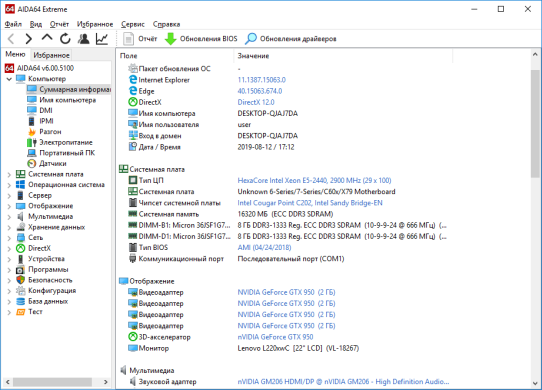Select the Lenovo L220xwC monitor value
Viewport: 542px width, 390px height.
point(298,348)
